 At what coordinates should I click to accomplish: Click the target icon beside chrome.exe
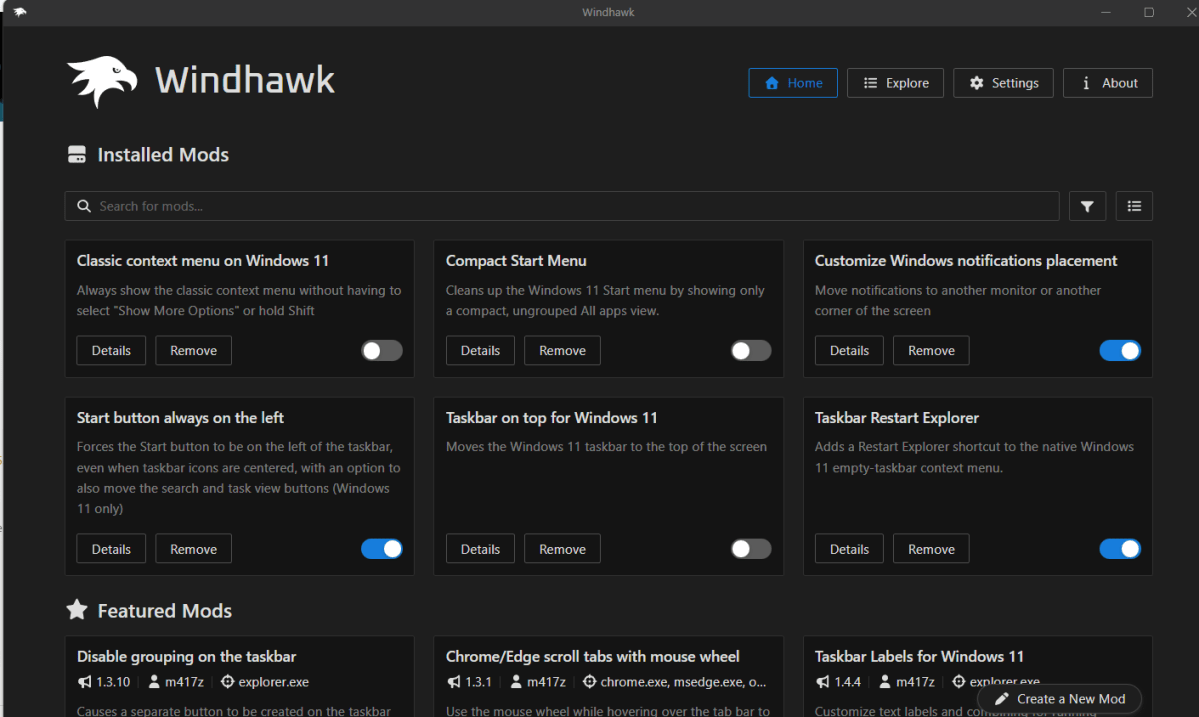pyautogui.click(x=589, y=682)
